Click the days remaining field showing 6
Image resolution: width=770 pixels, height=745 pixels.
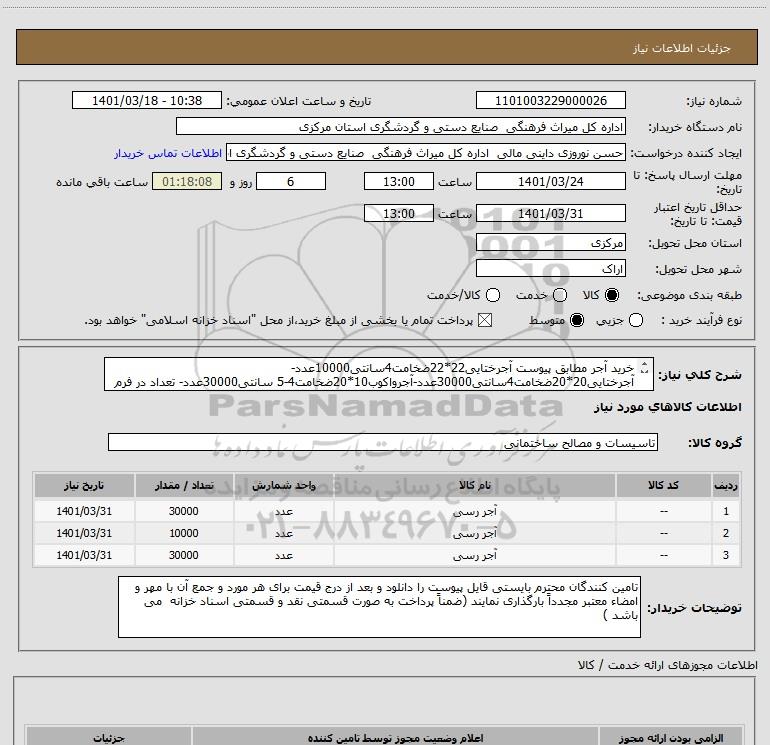coord(291,182)
